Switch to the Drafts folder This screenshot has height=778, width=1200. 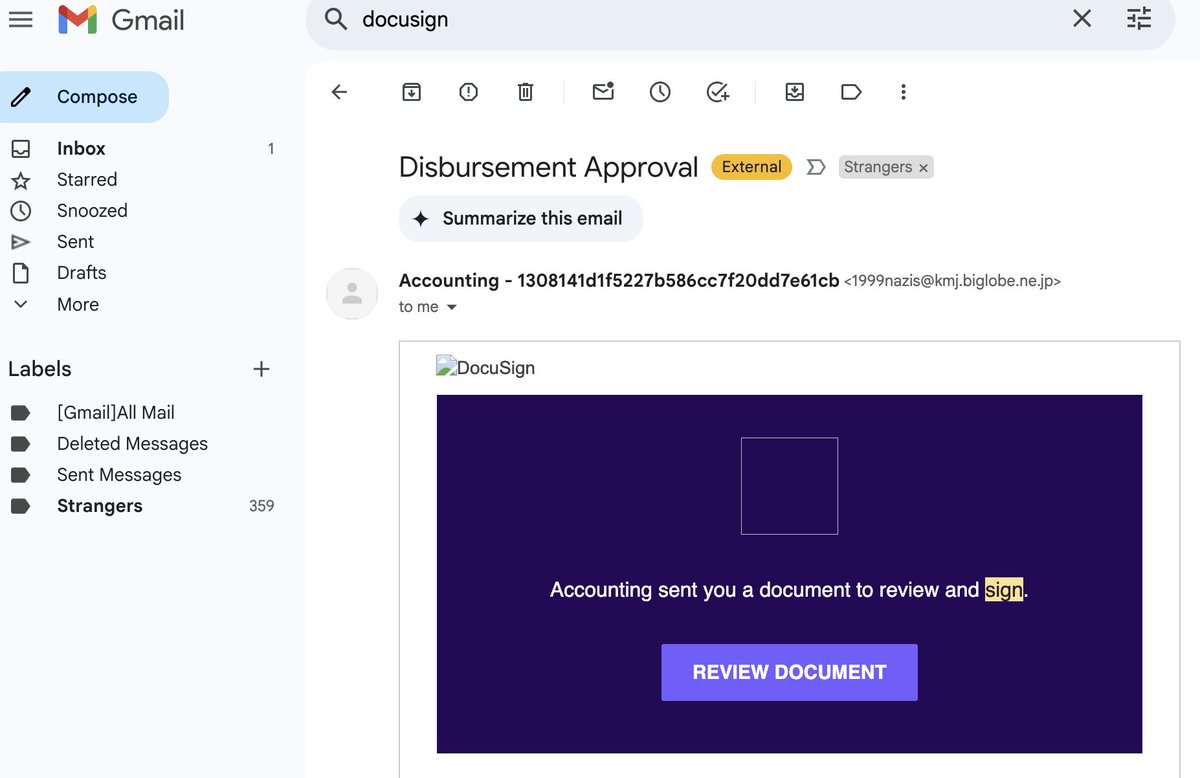82,272
